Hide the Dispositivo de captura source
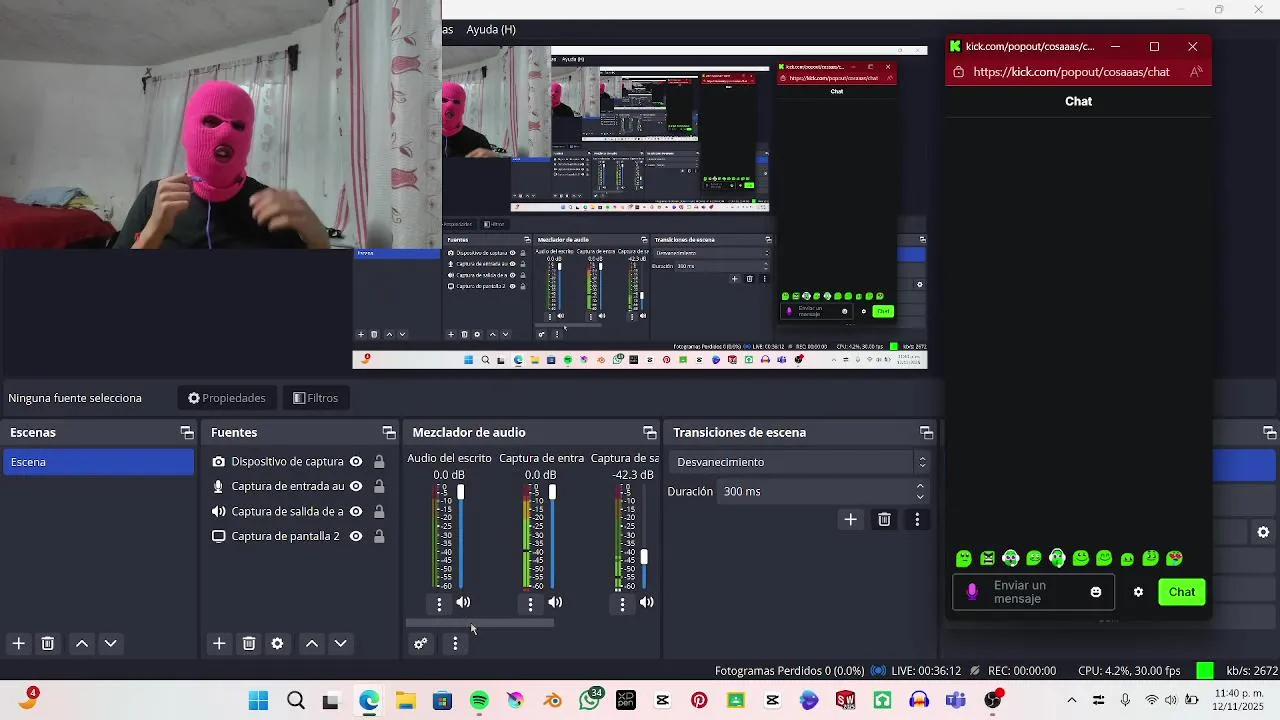 click(x=356, y=462)
